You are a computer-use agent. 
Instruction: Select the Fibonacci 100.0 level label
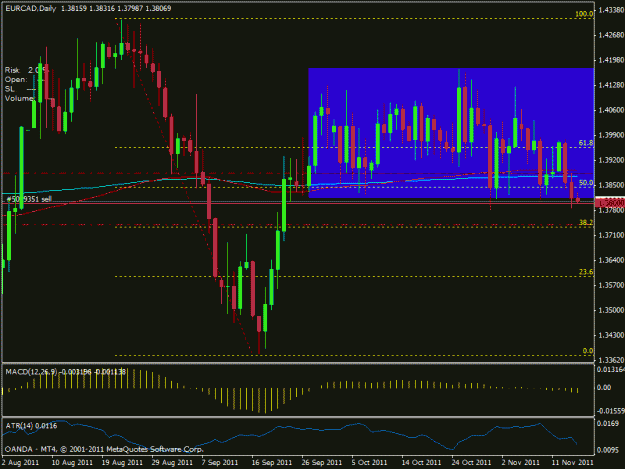click(584, 14)
